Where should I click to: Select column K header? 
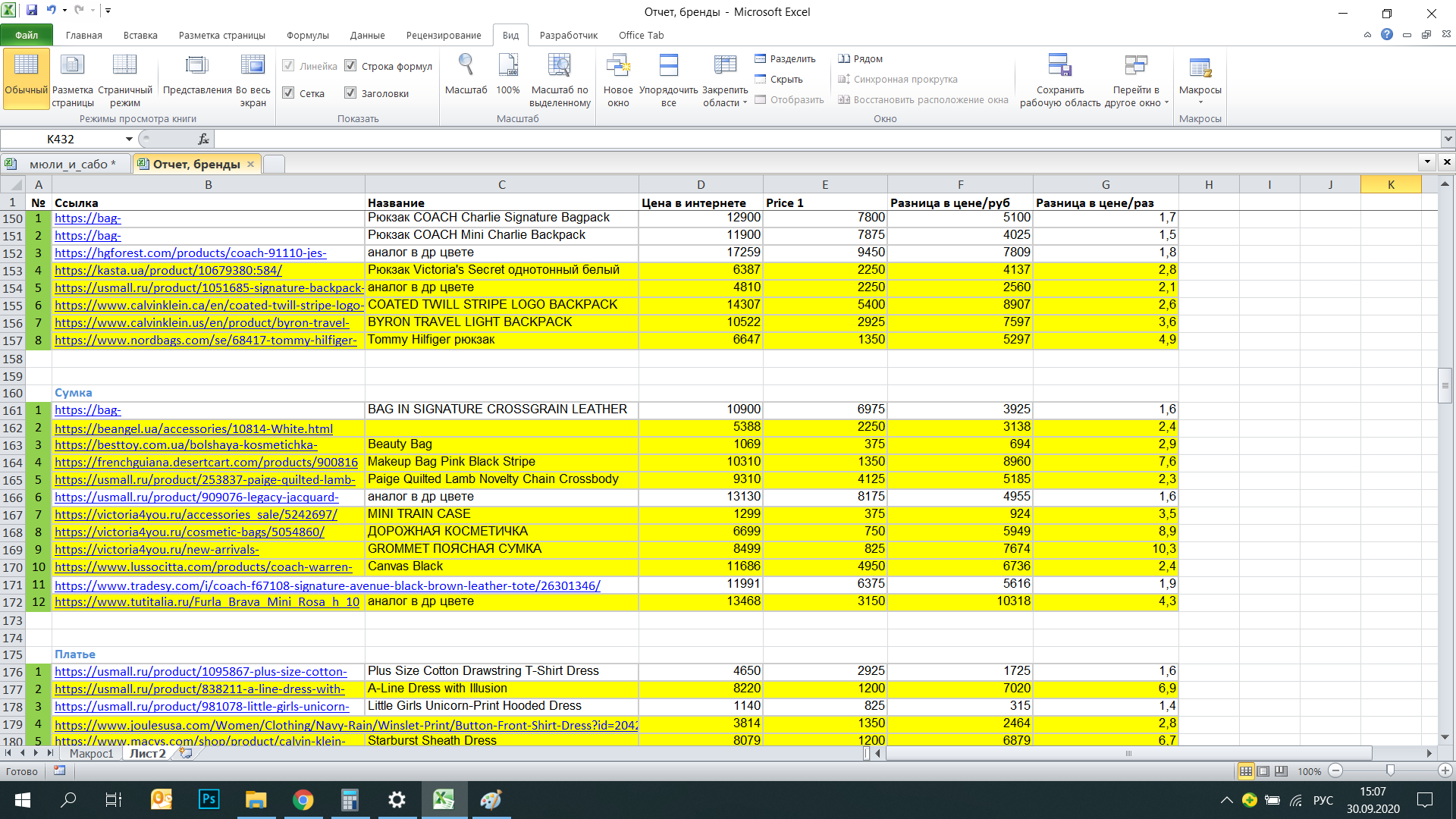[1391, 184]
